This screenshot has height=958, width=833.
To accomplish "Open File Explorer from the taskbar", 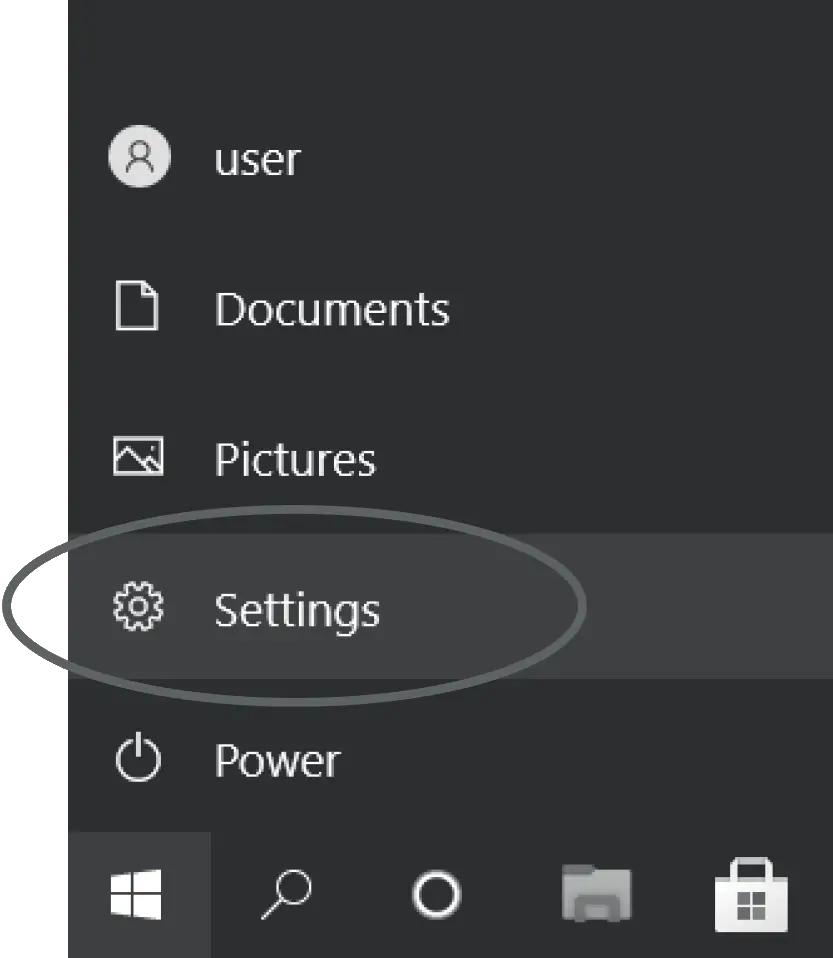I will coord(596,893).
